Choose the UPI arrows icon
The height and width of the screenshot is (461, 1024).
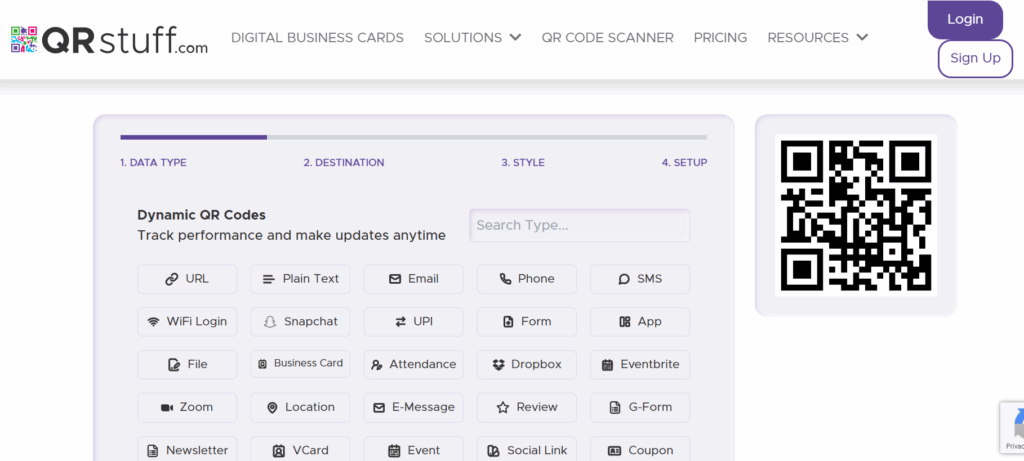click(x=400, y=322)
